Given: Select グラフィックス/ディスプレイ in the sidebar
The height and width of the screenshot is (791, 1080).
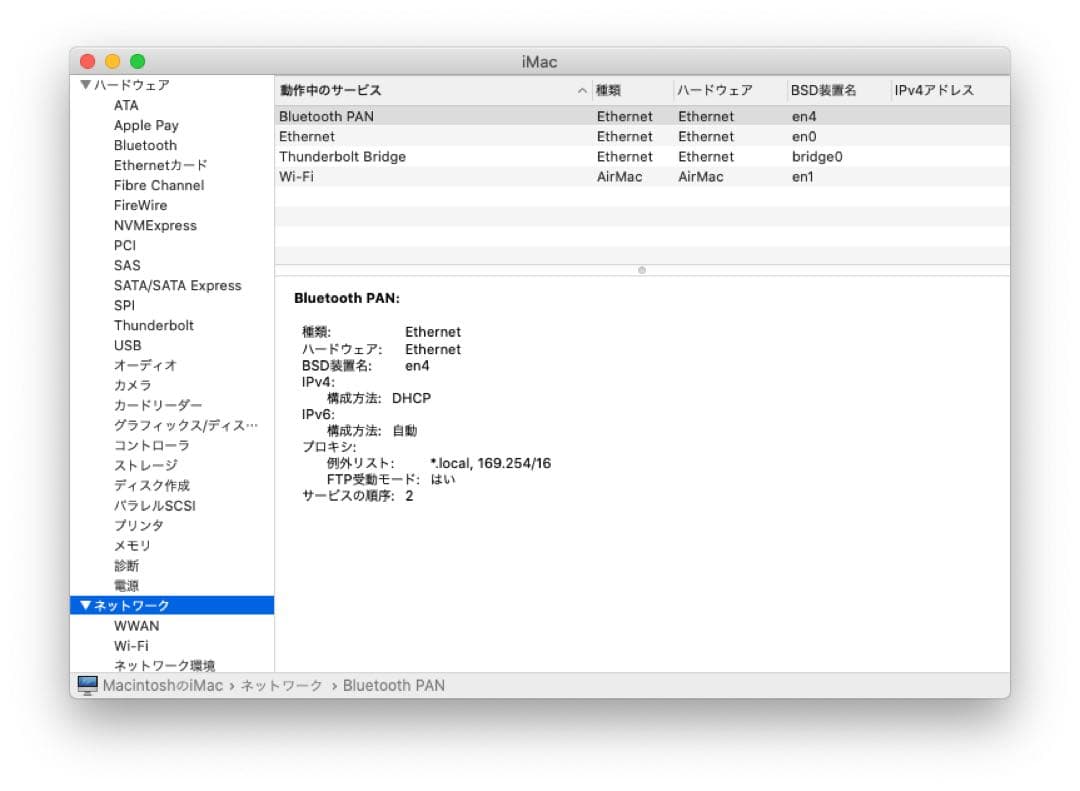Looking at the screenshot, I should click(186, 425).
